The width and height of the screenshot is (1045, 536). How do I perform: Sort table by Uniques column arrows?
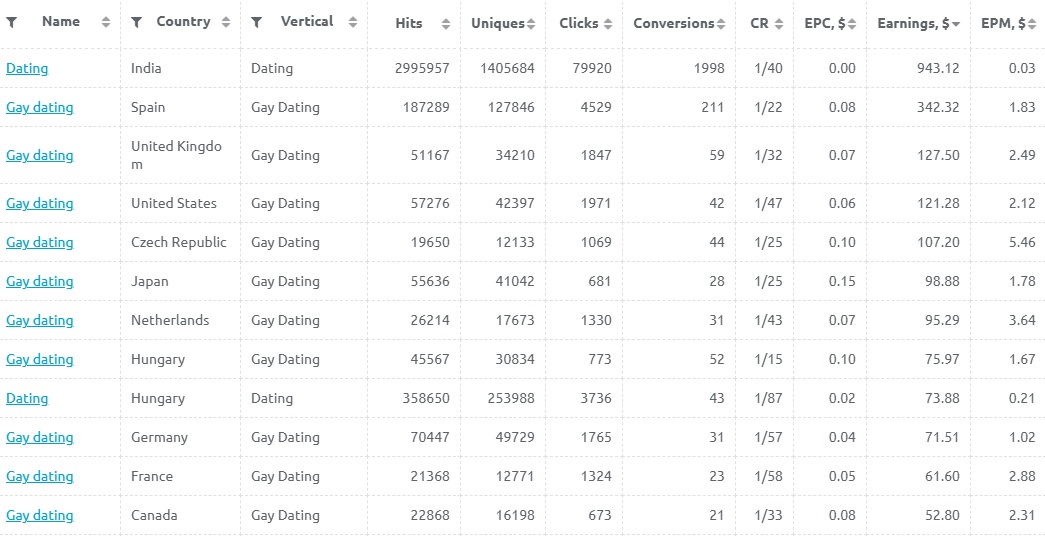point(531,23)
